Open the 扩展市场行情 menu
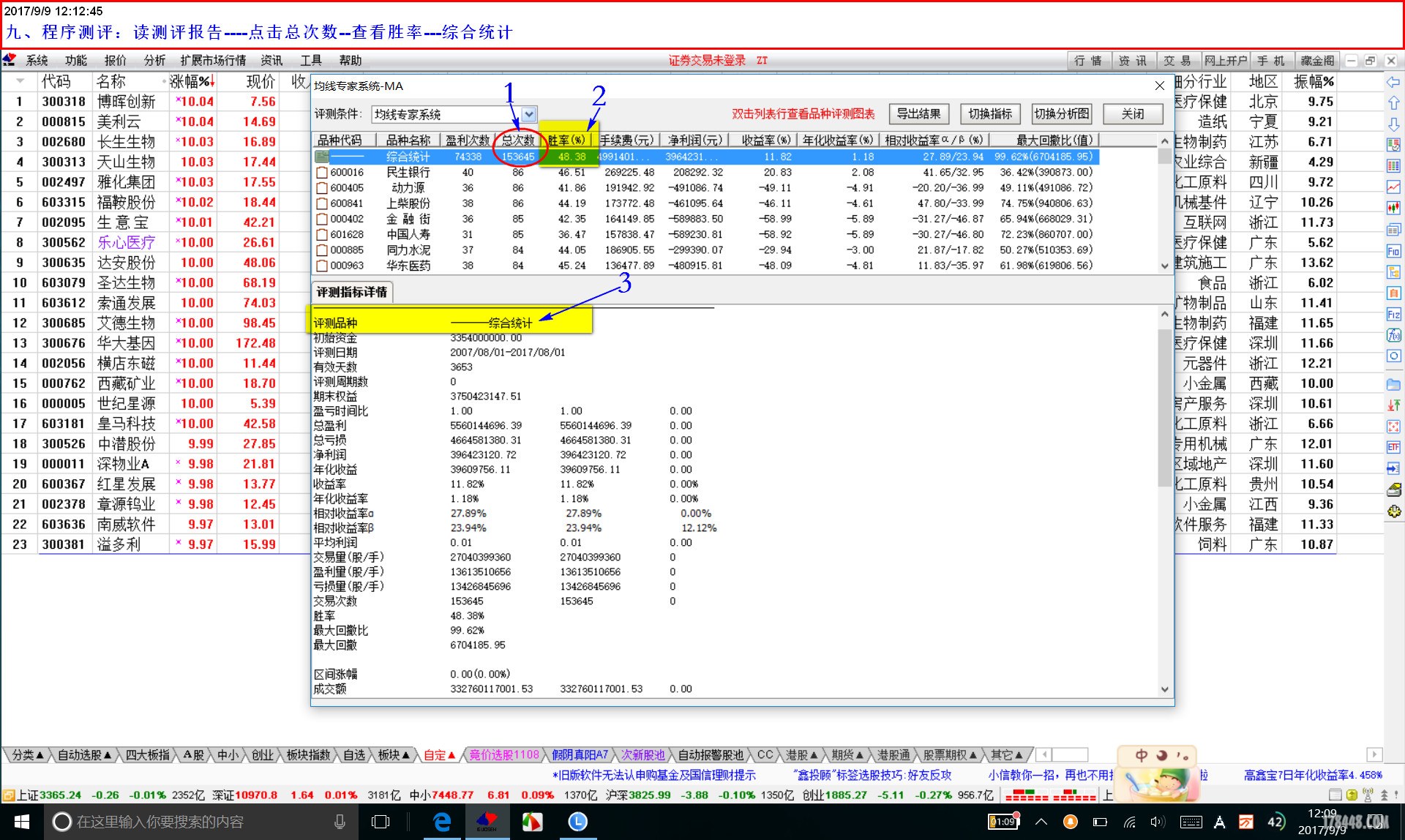 click(213, 60)
